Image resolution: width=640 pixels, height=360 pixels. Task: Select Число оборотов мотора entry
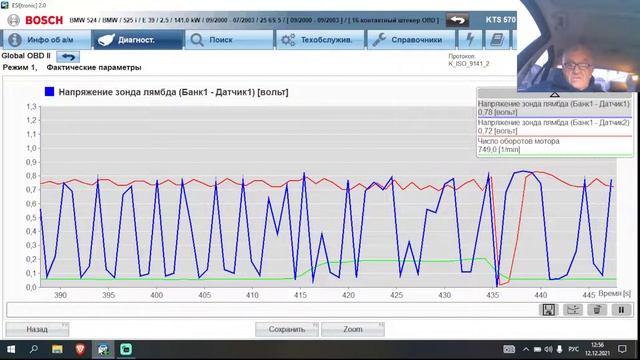555,145
